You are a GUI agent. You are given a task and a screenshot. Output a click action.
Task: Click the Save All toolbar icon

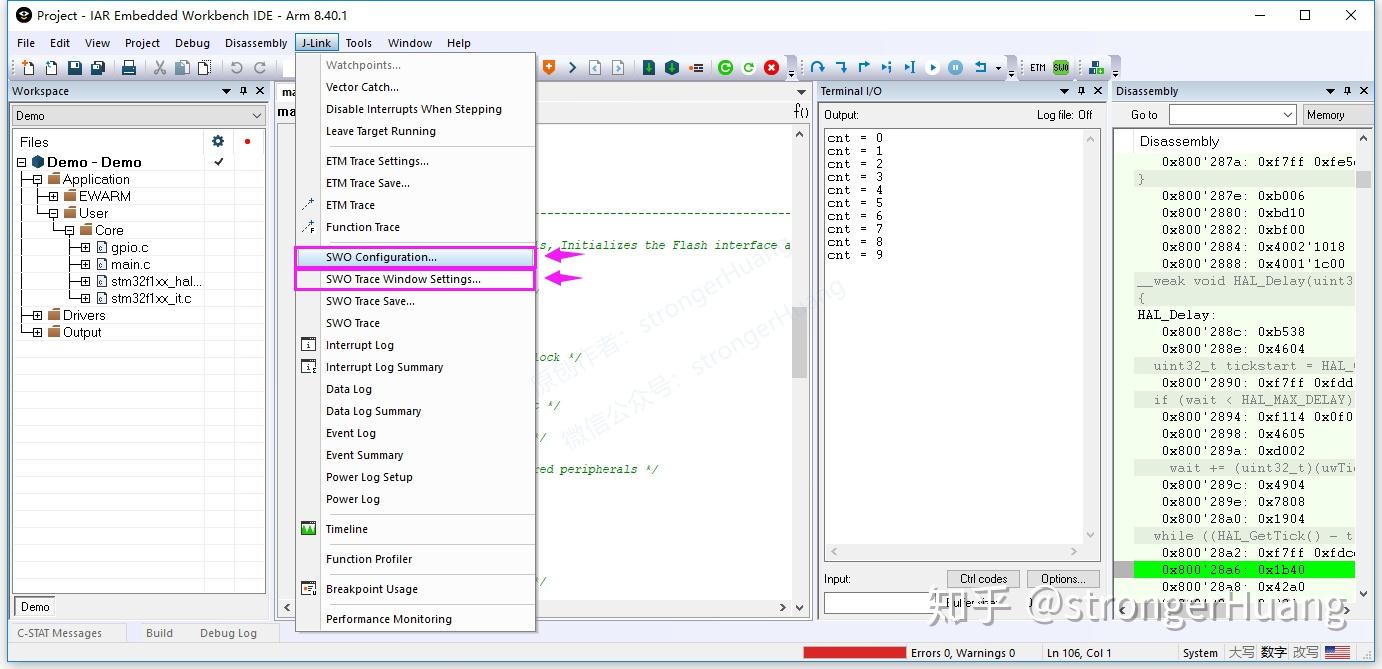pos(97,67)
